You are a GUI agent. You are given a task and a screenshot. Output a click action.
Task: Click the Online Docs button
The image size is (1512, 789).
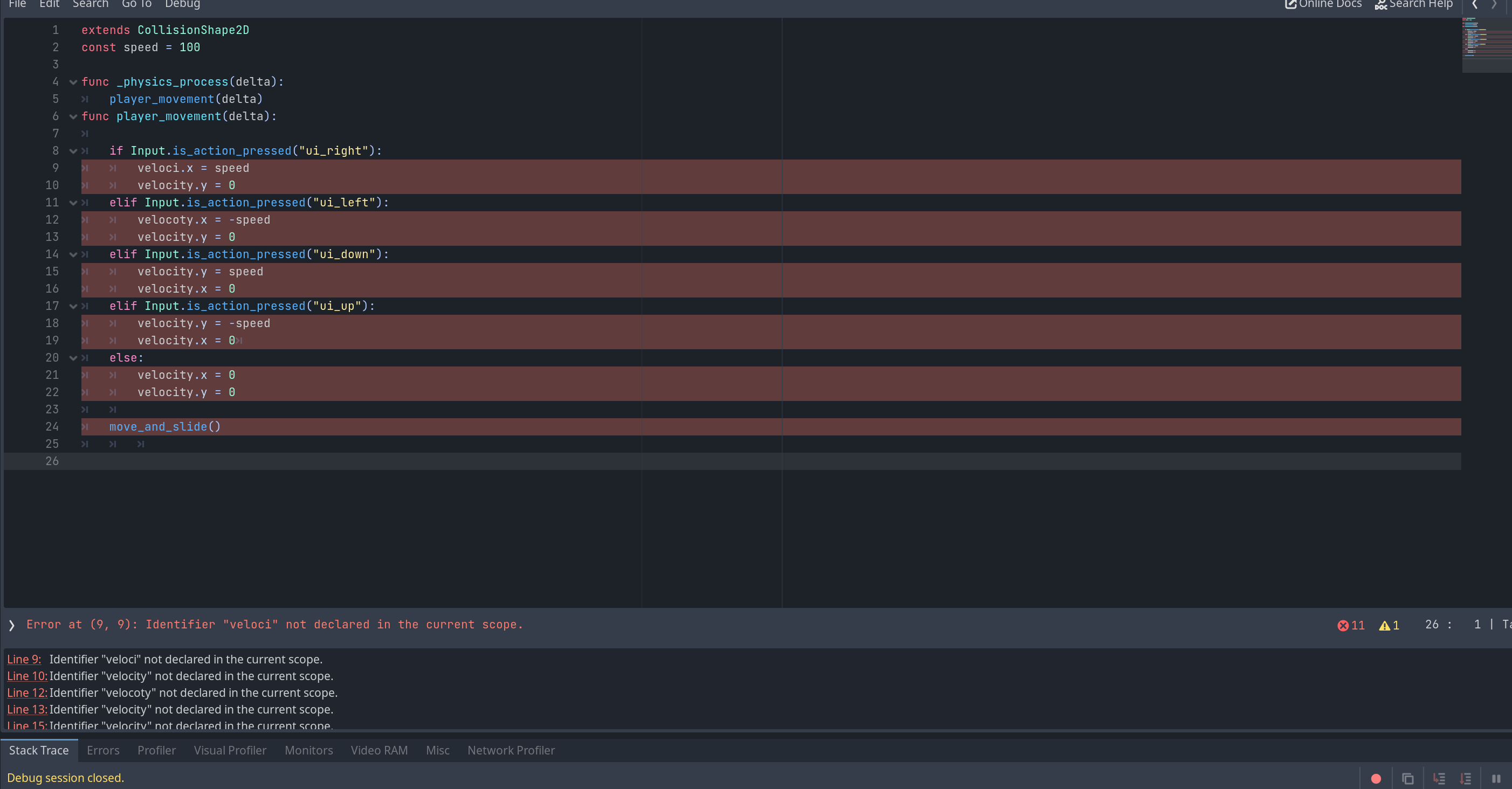[x=1323, y=5]
